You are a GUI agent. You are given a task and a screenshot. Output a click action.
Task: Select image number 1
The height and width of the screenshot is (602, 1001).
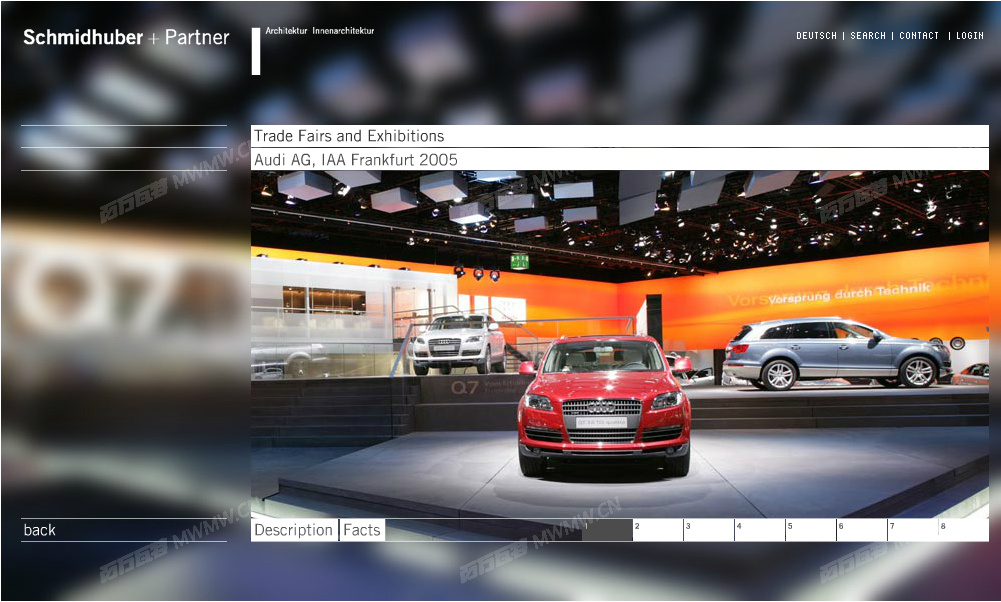pos(606,530)
